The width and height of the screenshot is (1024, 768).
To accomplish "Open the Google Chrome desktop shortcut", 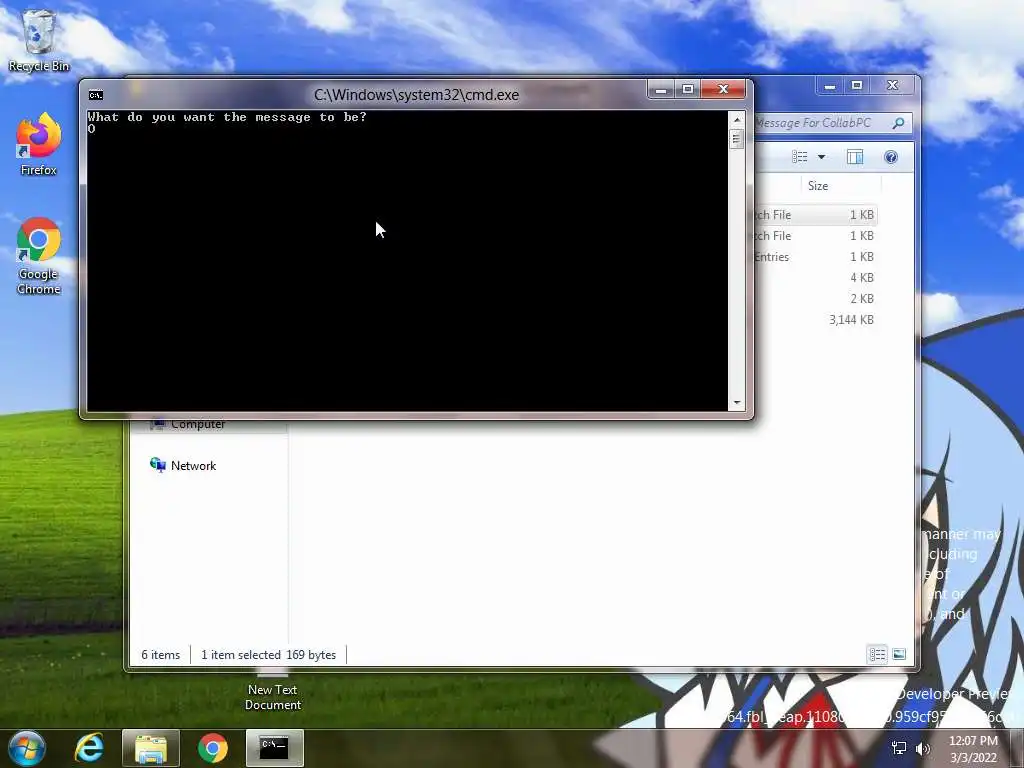I will [x=39, y=256].
